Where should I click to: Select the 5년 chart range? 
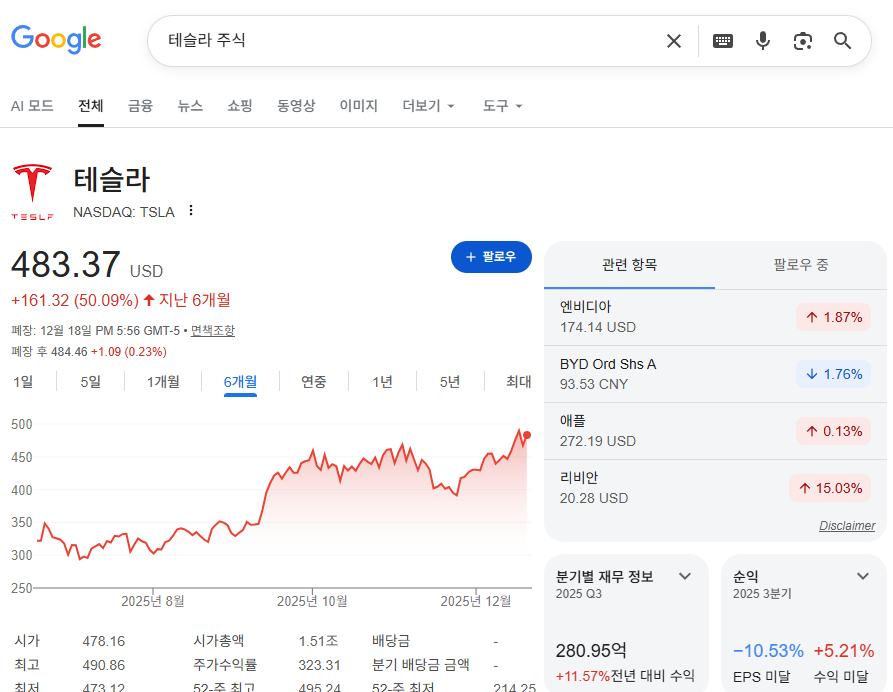pyautogui.click(x=450, y=382)
